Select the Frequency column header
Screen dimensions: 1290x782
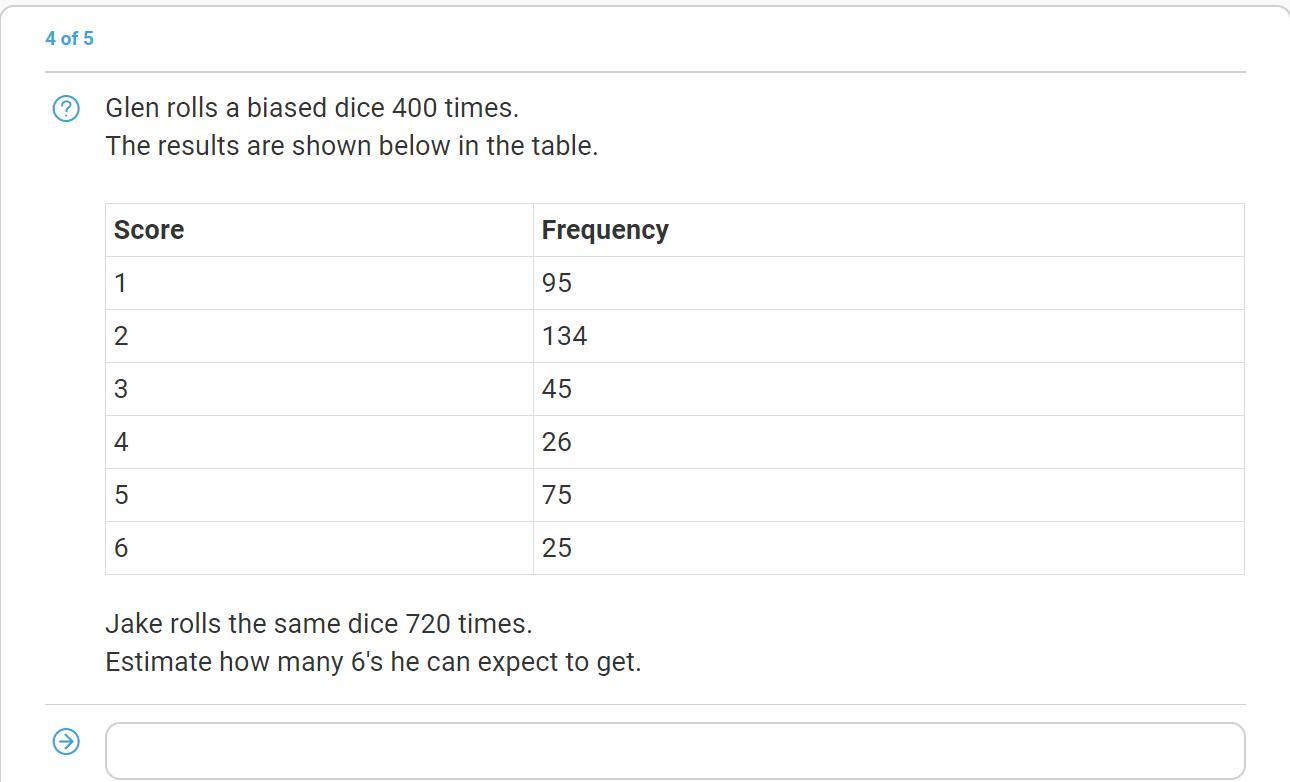coord(888,230)
